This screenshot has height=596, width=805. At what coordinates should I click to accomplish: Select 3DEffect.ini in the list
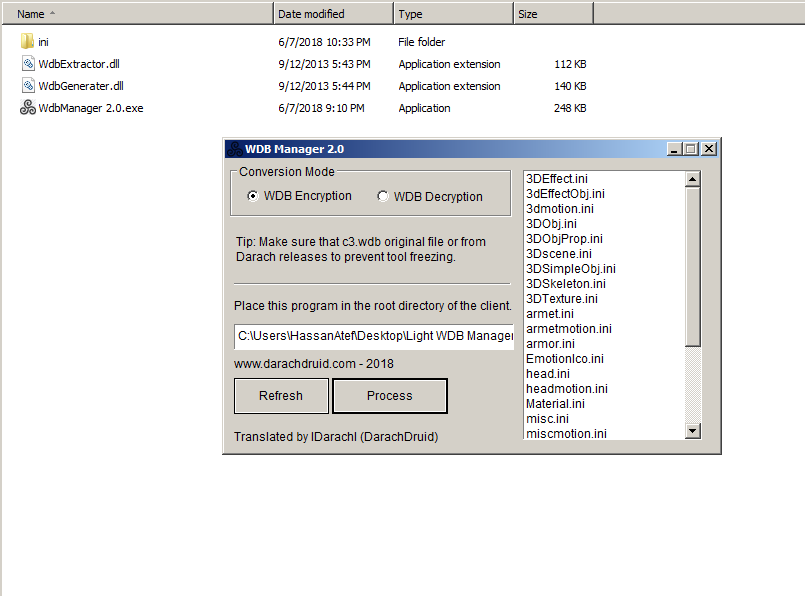(557, 179)
